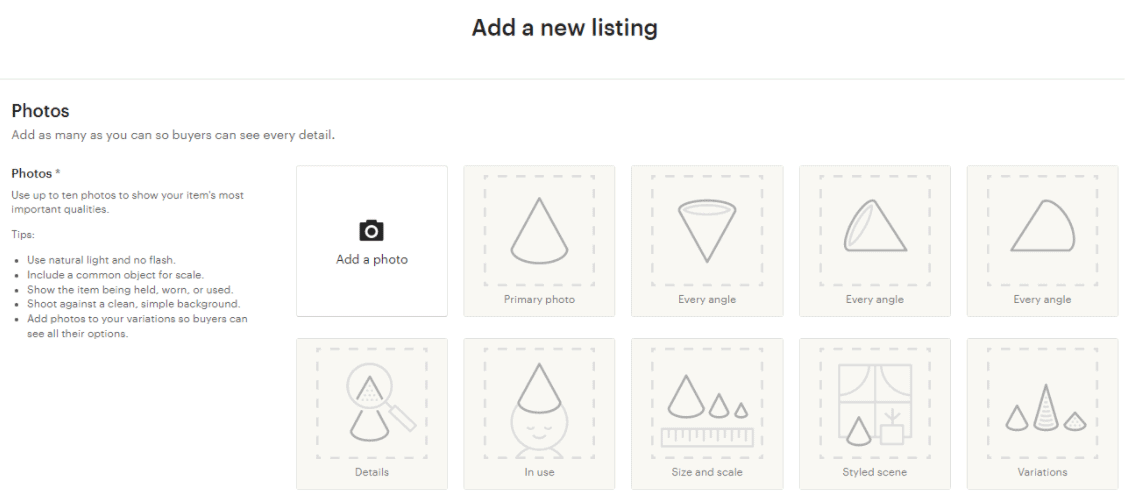
Task: Click the 'Photos *' required field label
Action: (x=35, y=174)
